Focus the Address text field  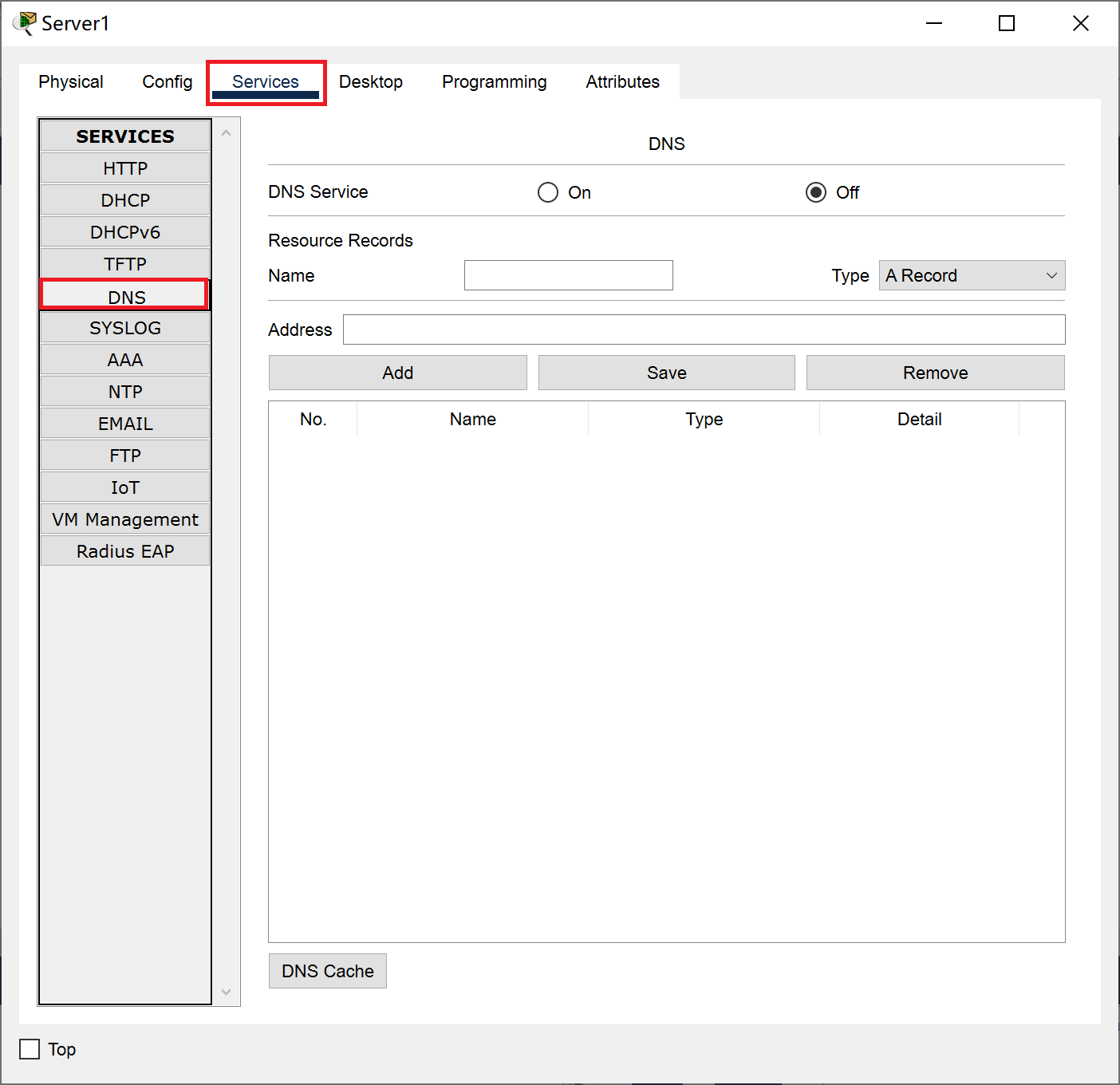[x=704, y=329]
